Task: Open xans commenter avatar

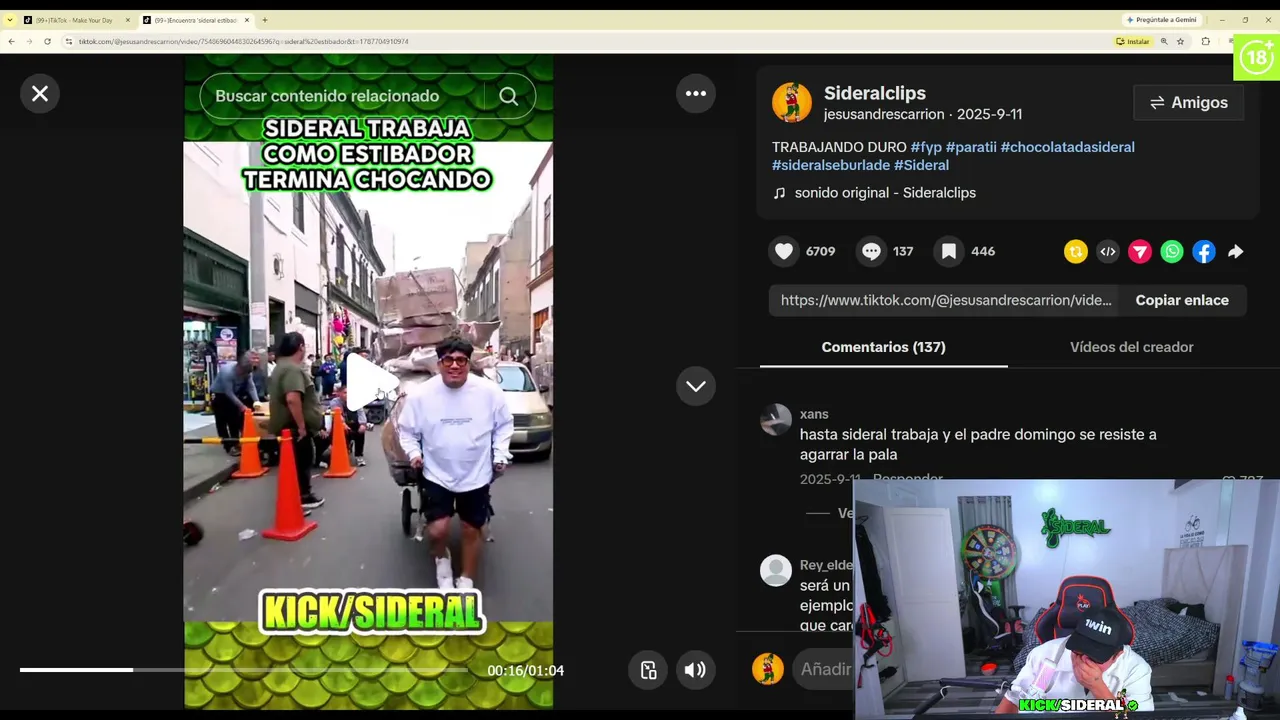Action: (776, 420)
